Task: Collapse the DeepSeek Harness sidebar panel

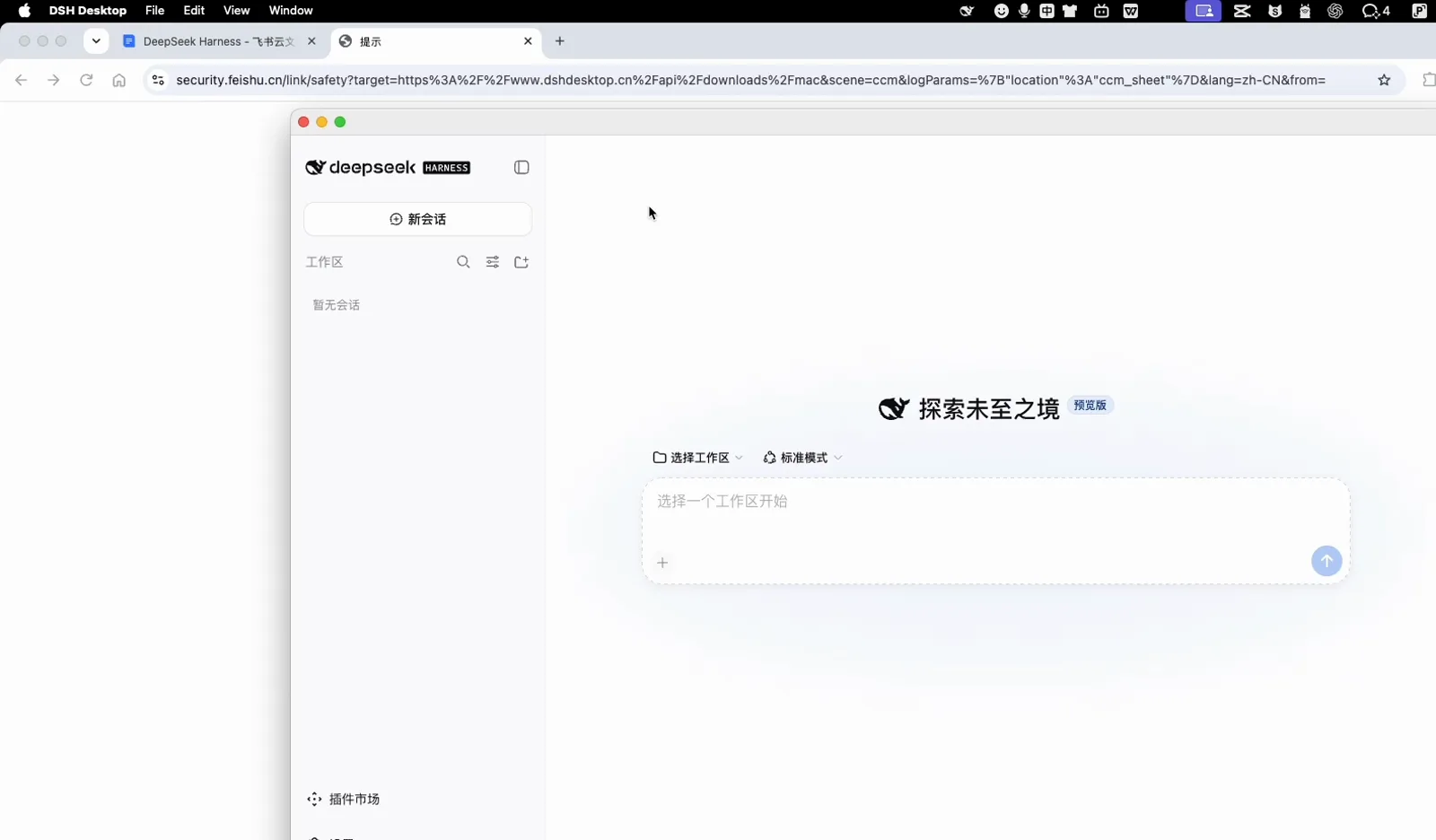Action: pyautogui.click(x=521, y=168)
